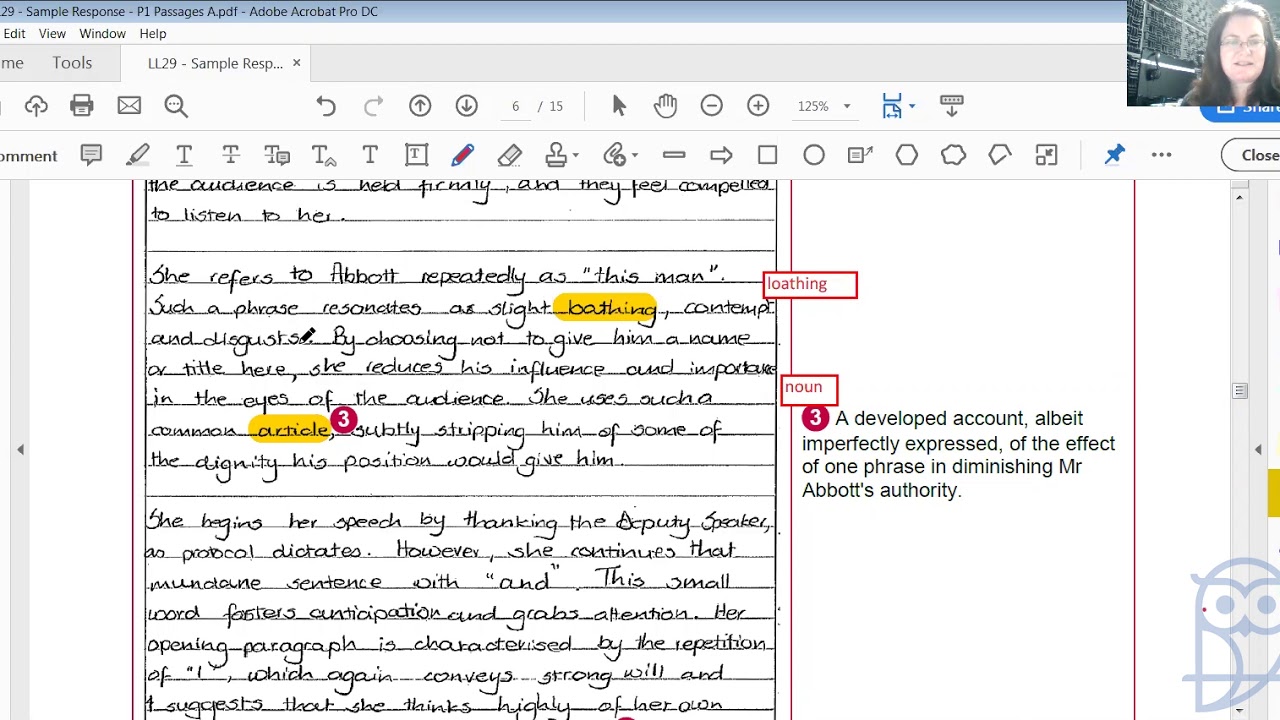Redo action arrow

click(373, 106)
